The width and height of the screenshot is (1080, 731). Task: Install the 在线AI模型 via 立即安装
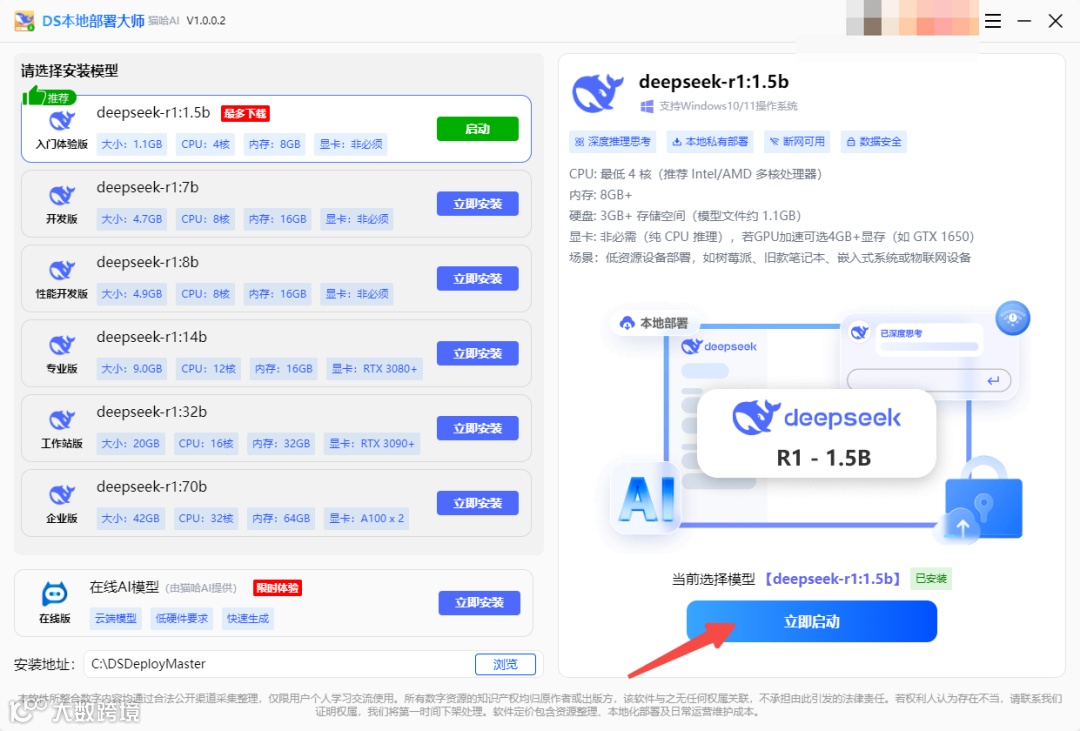coord(479,603)
